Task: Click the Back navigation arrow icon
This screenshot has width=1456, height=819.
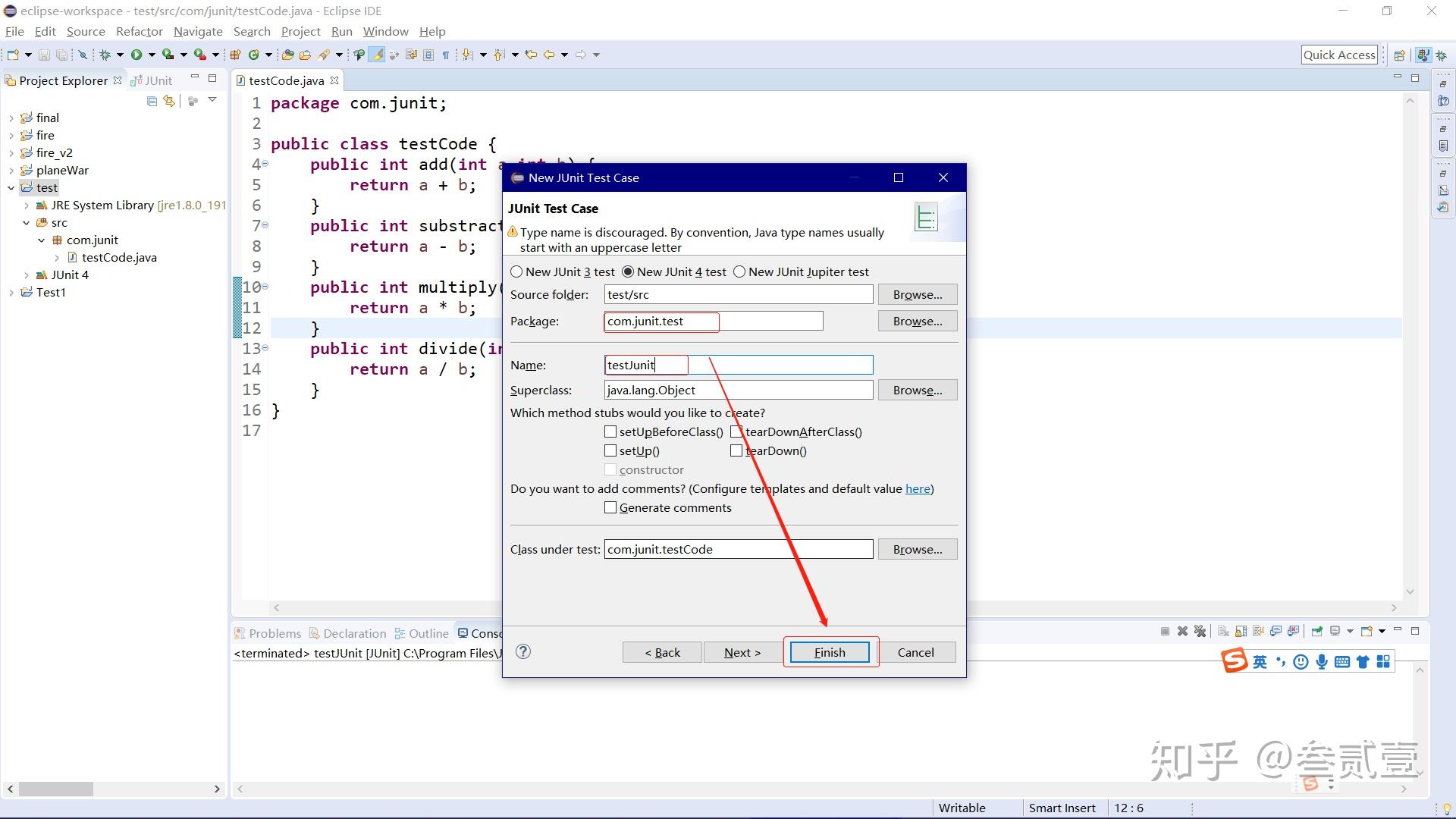Action: point(549,55)
